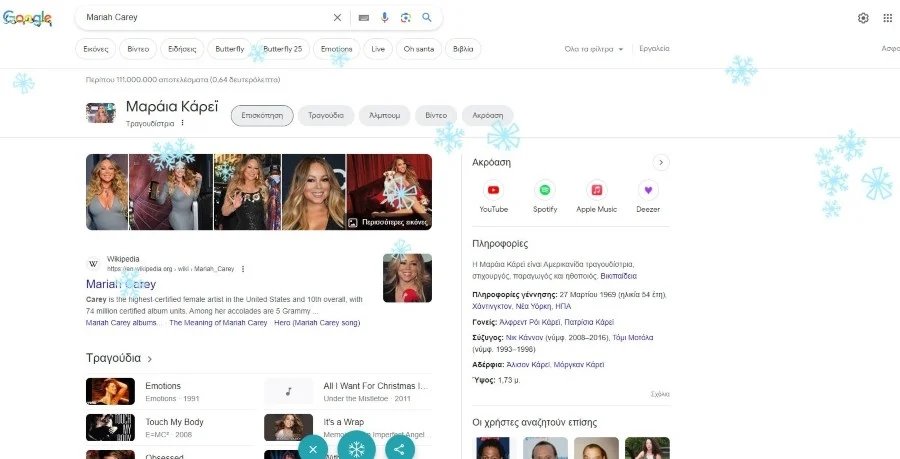The width and height of the screenshot is (900, 459).
Task: Dismiss the snow effect with X button
Action: tap(313, 448)
